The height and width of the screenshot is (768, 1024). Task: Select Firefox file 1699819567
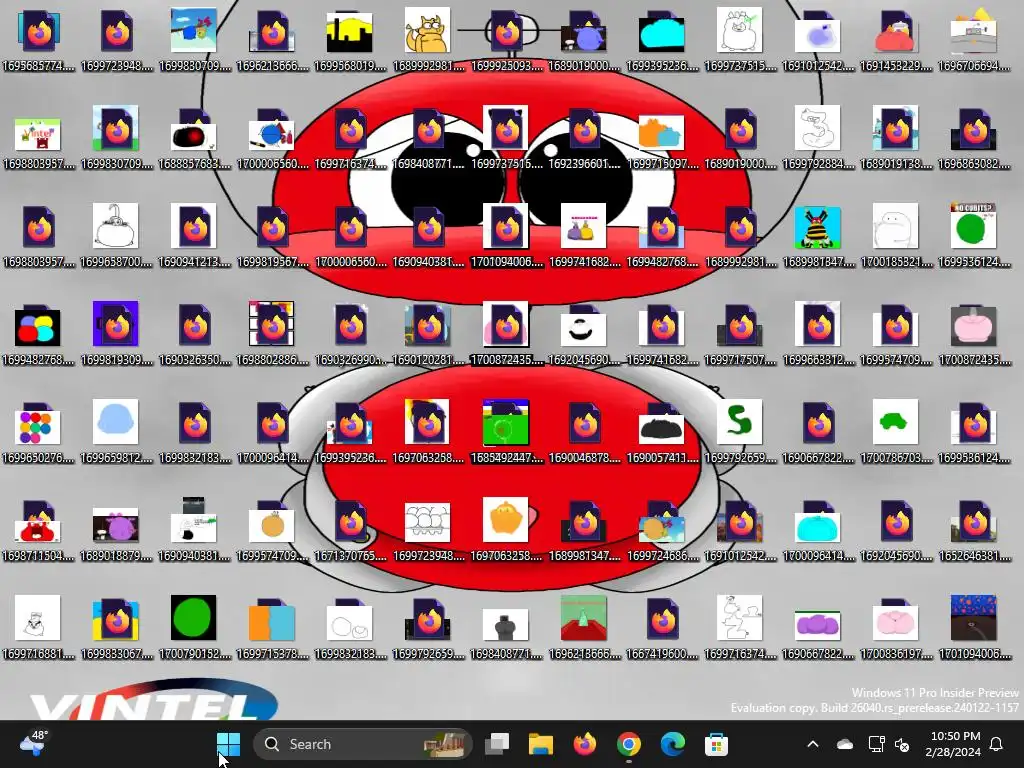pos(272,236)
